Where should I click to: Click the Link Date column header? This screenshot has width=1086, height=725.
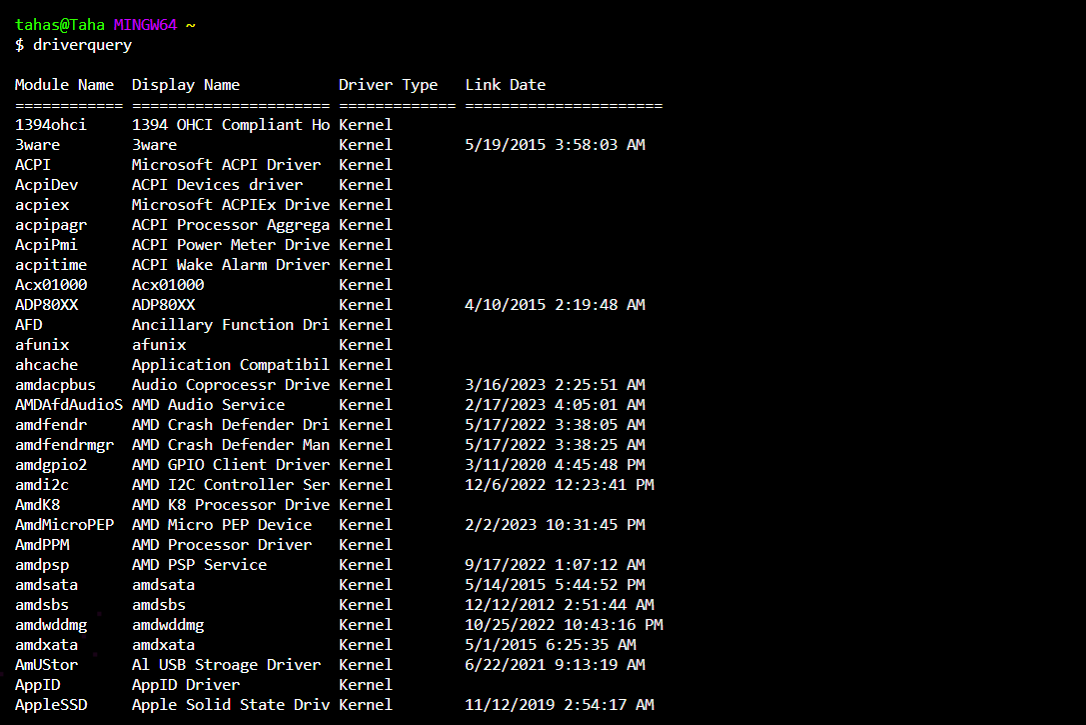click(505, 85)
